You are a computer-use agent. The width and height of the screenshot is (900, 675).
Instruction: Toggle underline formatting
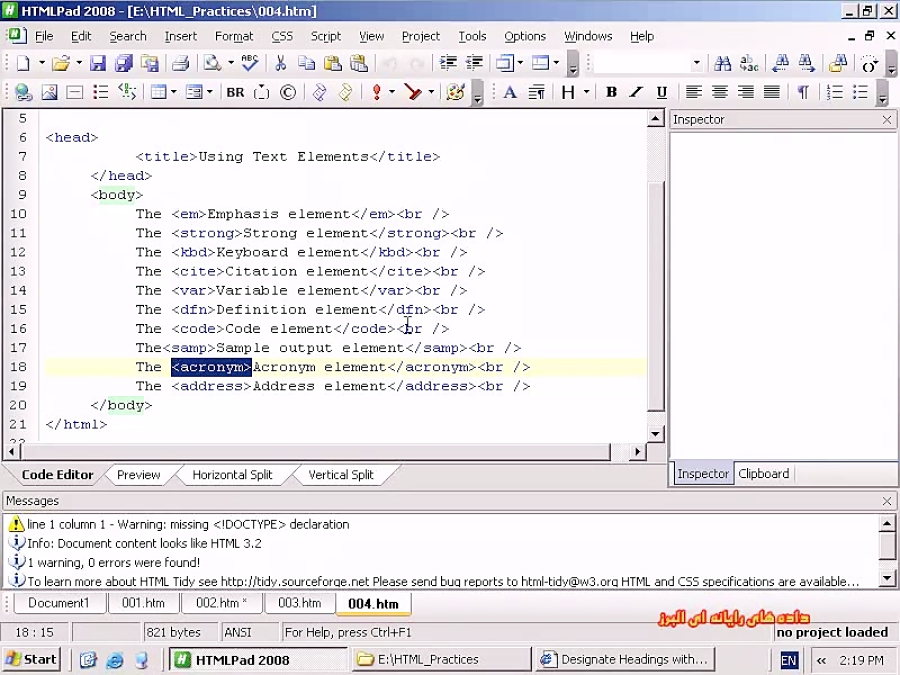coord(661,92)
